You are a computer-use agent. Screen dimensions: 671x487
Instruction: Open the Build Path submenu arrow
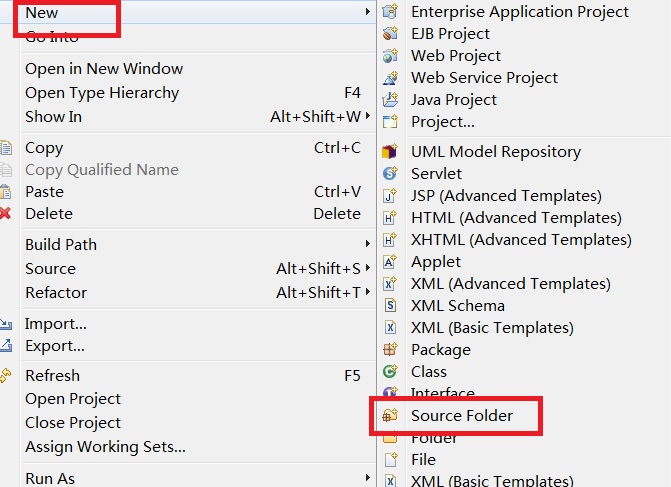click(x=368, y=244)
